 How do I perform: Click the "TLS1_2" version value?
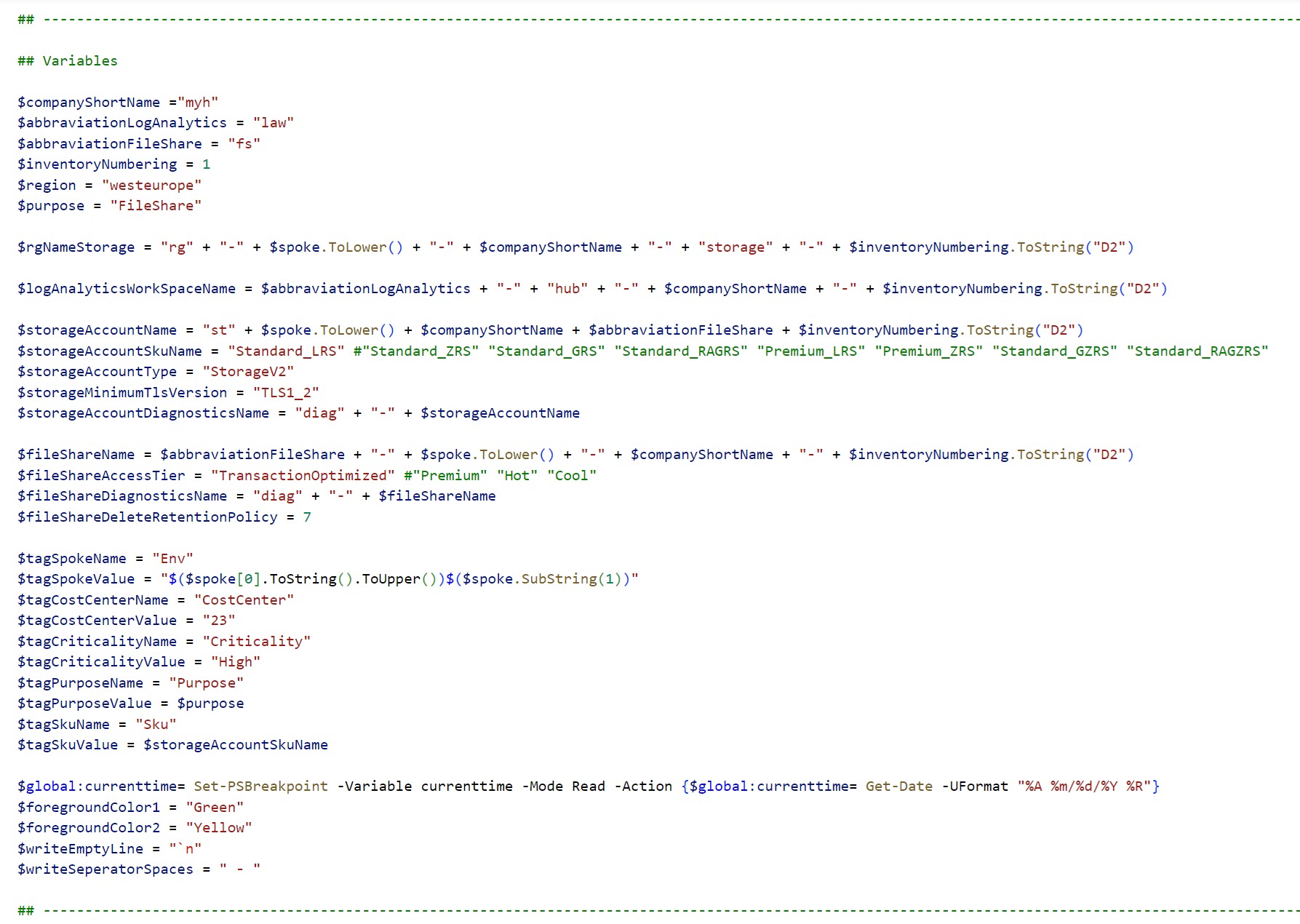click(x=286, y=393)
